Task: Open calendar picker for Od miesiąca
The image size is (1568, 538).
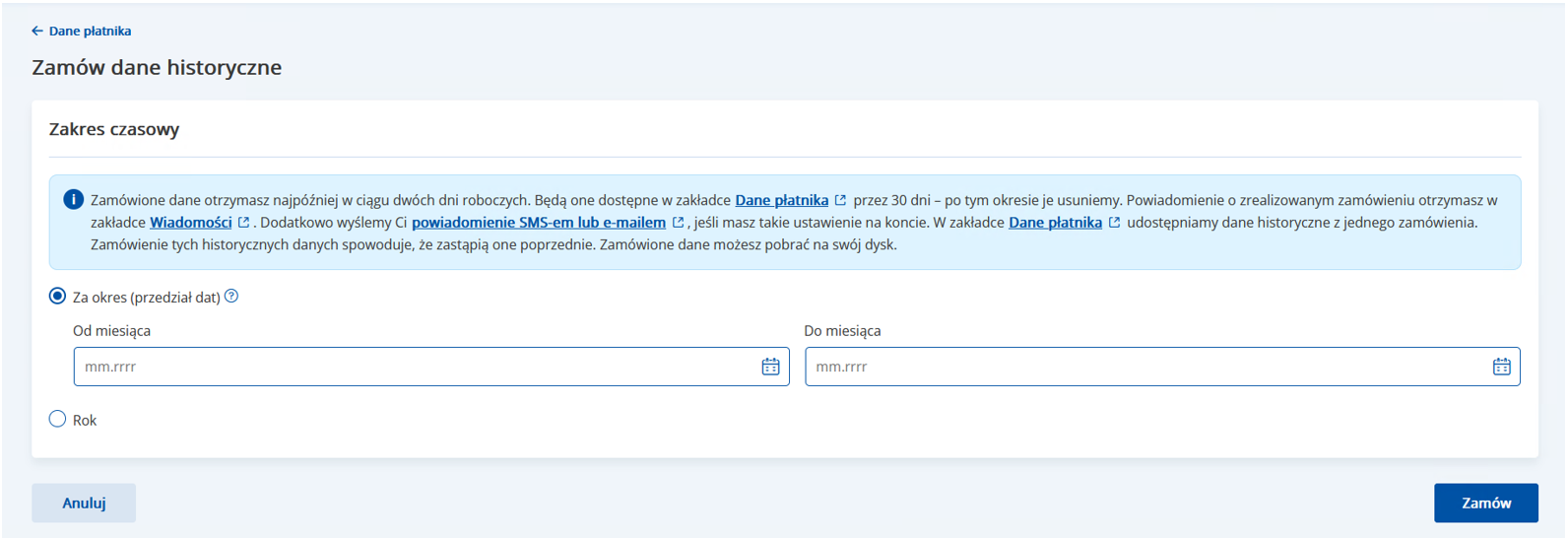Action: [770, 367]
